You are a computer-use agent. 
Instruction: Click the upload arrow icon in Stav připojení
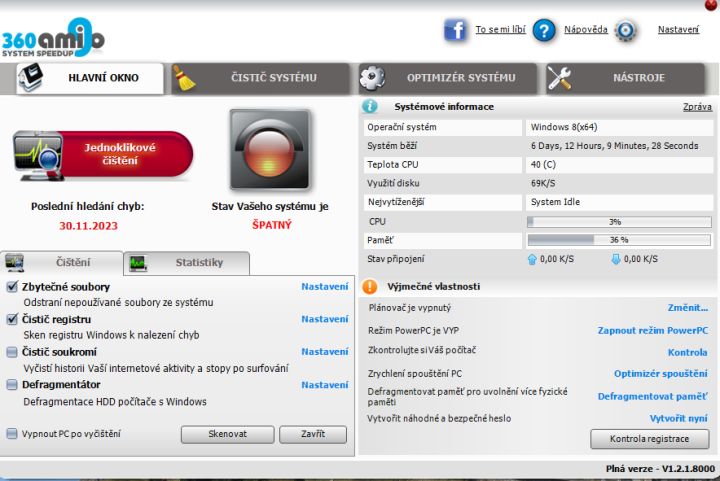(x=532, y=259)
